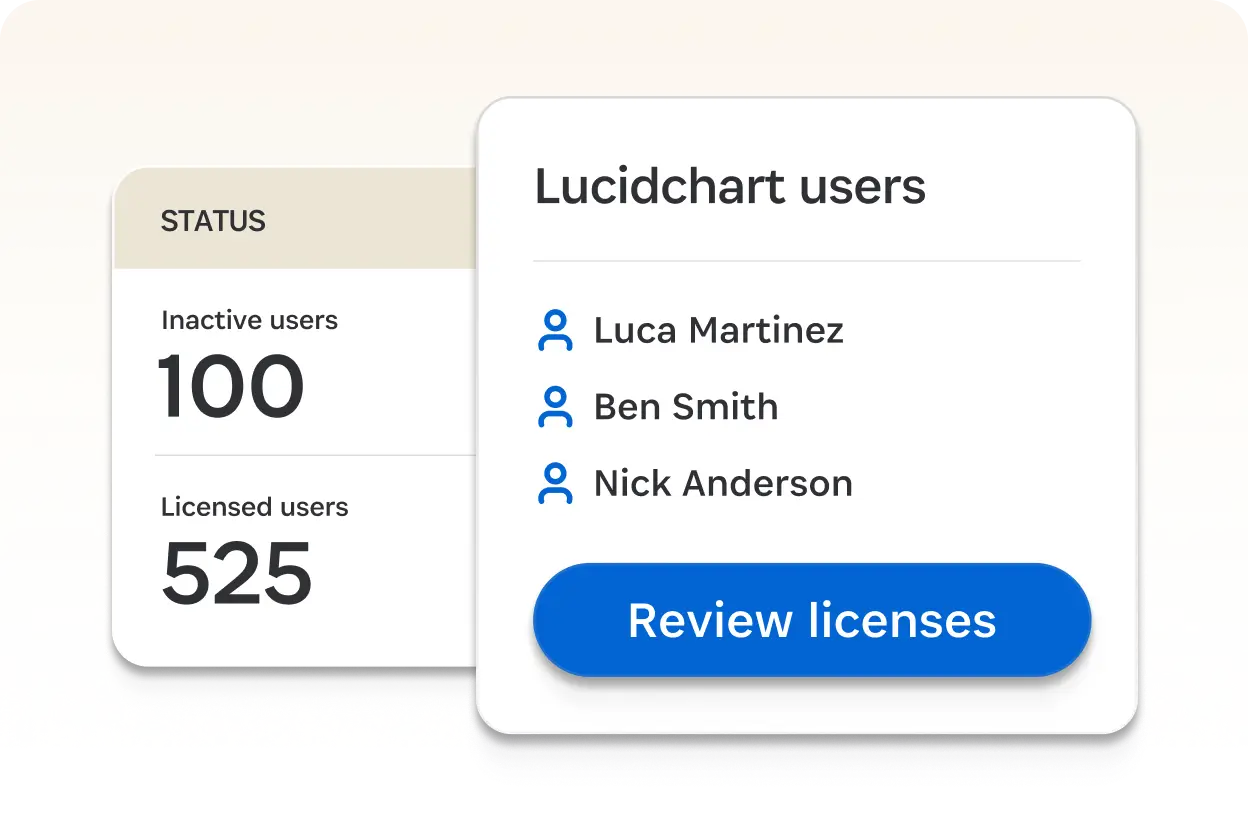Click the 100 inactive users value
The width and height of the screenshot is (1248, 832).
(231, 387)
